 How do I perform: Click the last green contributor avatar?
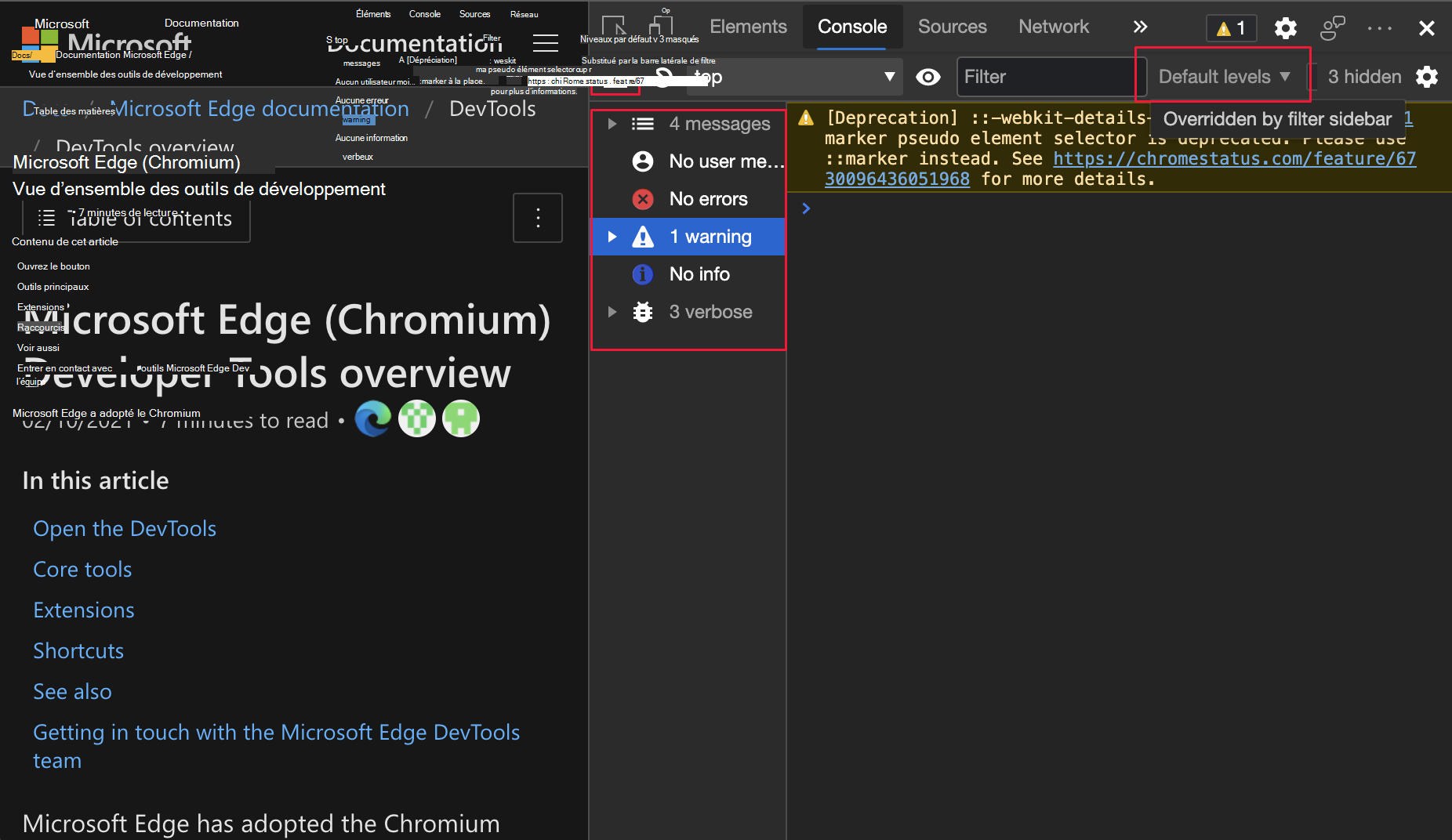click(461, 418)
